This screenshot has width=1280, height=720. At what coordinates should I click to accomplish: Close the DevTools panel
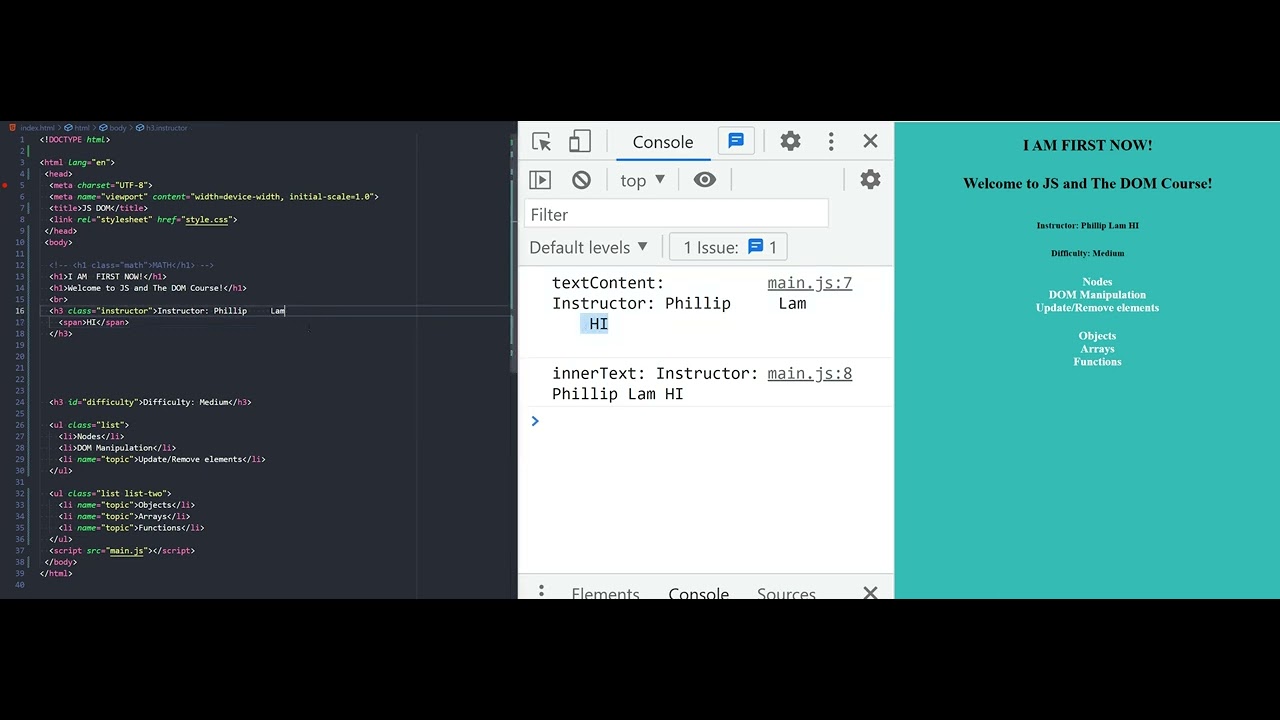pos(870,142)
